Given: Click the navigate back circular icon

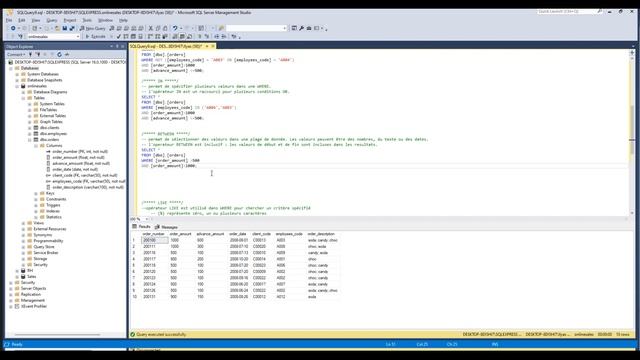Looking at the screenshot, I should [13, 28].
